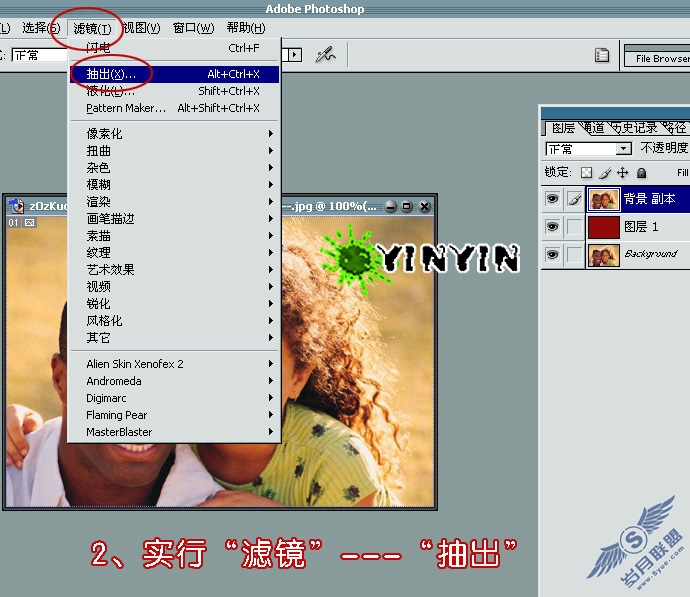This screenshot has height=597, width=690.
Task: Enable lock transparent pixels
Action: [x=586, y=172]
